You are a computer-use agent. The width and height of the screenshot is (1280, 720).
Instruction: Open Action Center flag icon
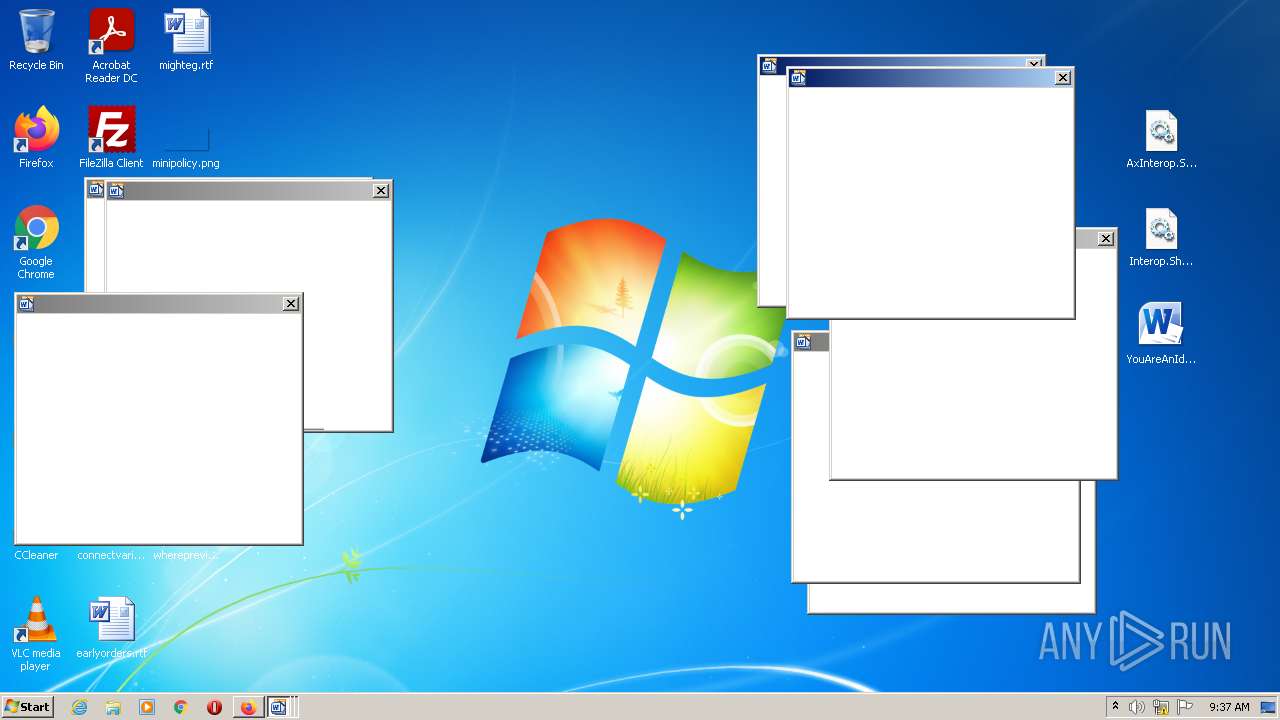point(1185,707)
